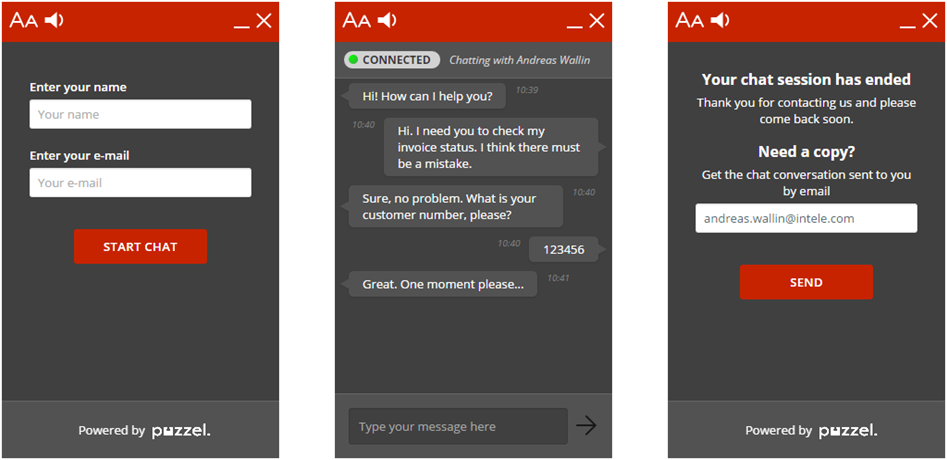The height and width of the screenshot is (460, 947).
Task: Select the '123456' chat message bubble
Action: click(x=563, y=250)
